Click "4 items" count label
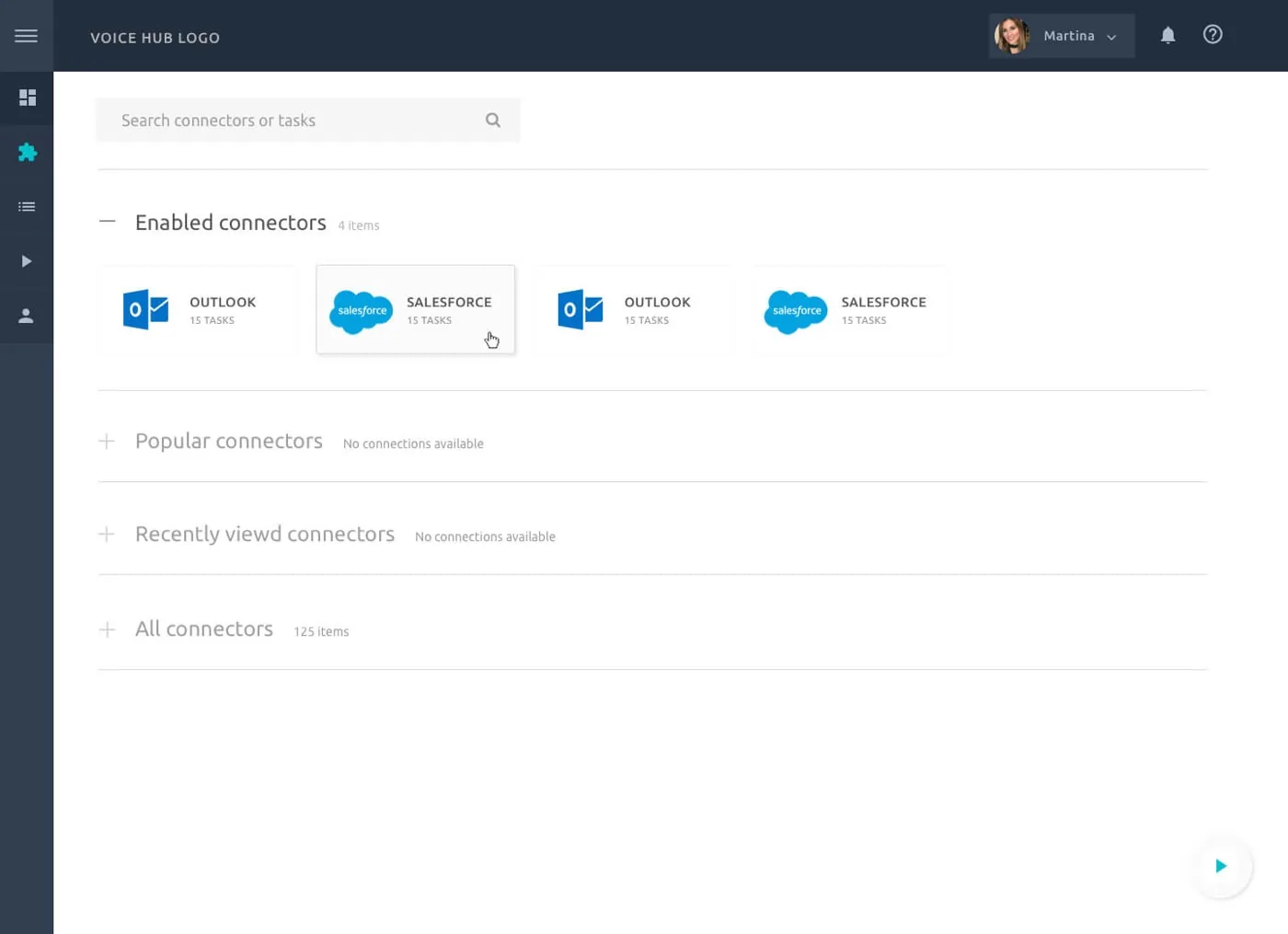This screenshot has width=1288, height=934. (359, 225)
